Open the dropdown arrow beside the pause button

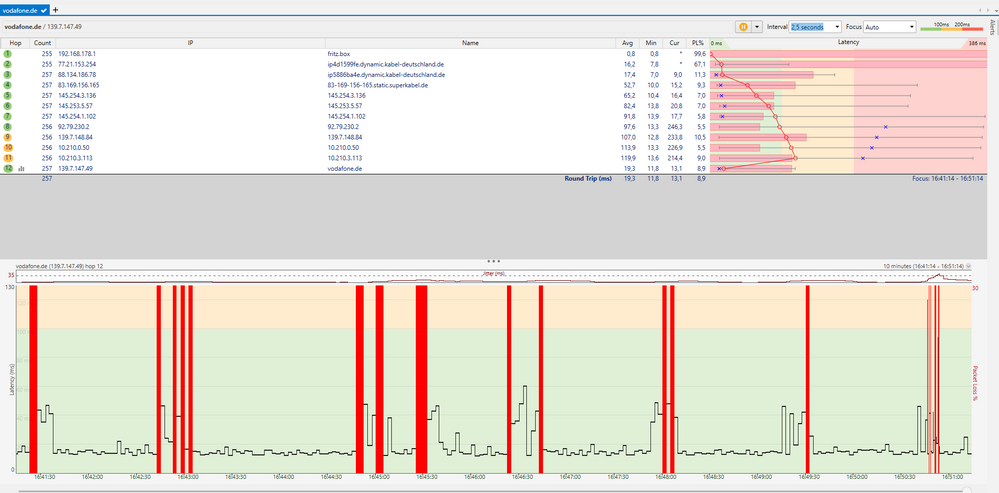coord(757,27)
